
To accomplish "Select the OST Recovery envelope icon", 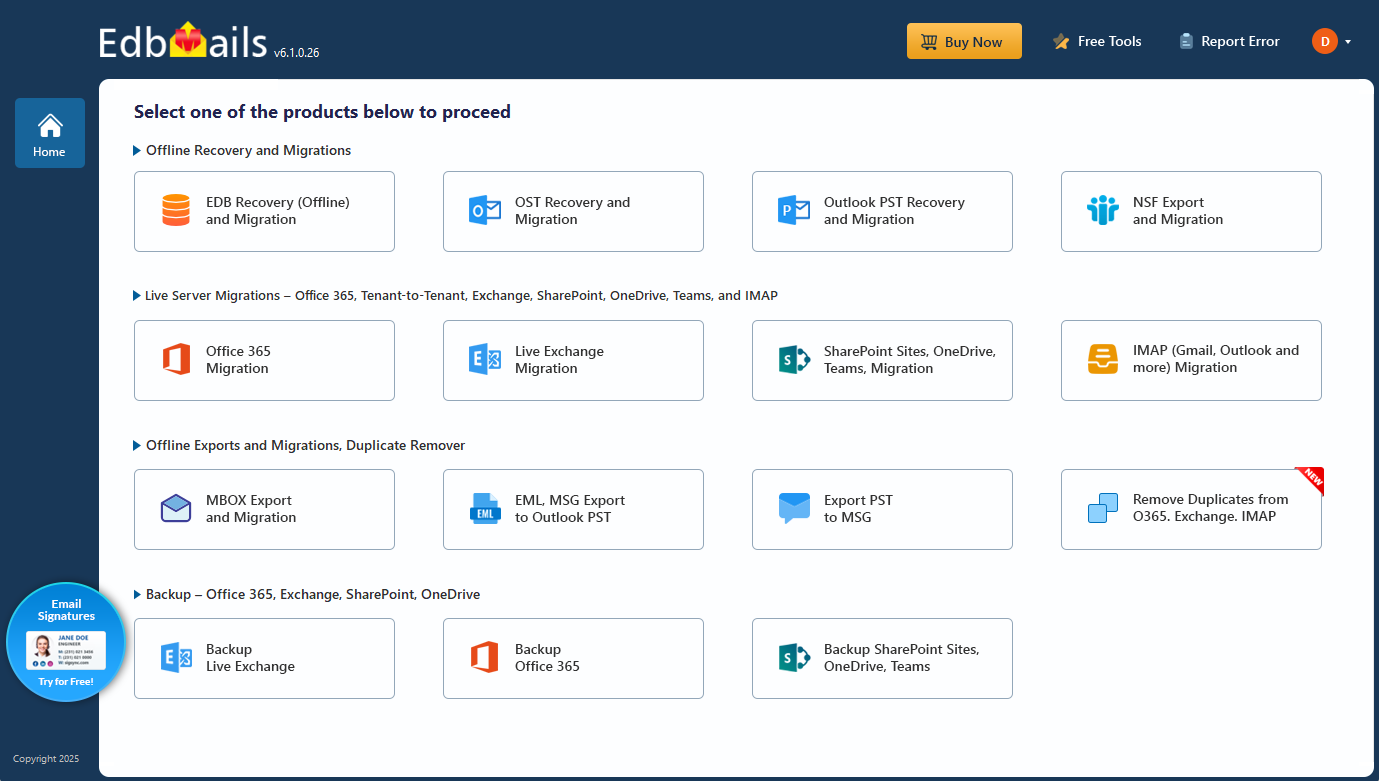I will [x=484, y=211].
